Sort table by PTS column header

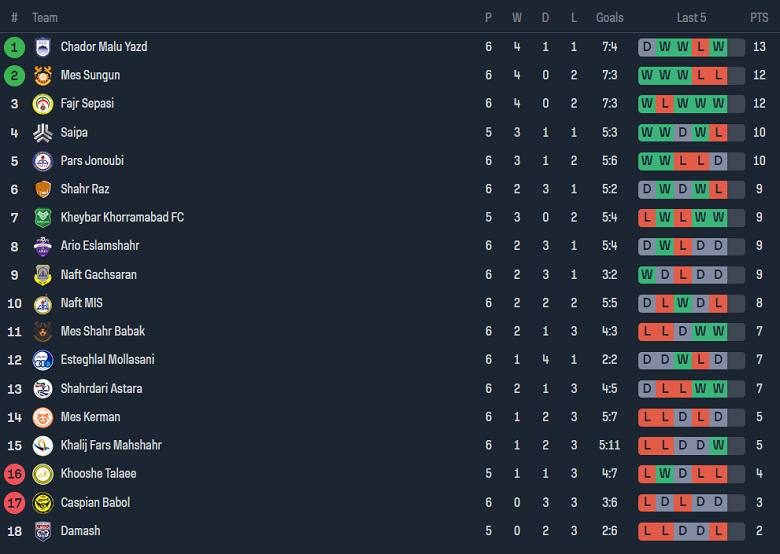pos(759,17)
